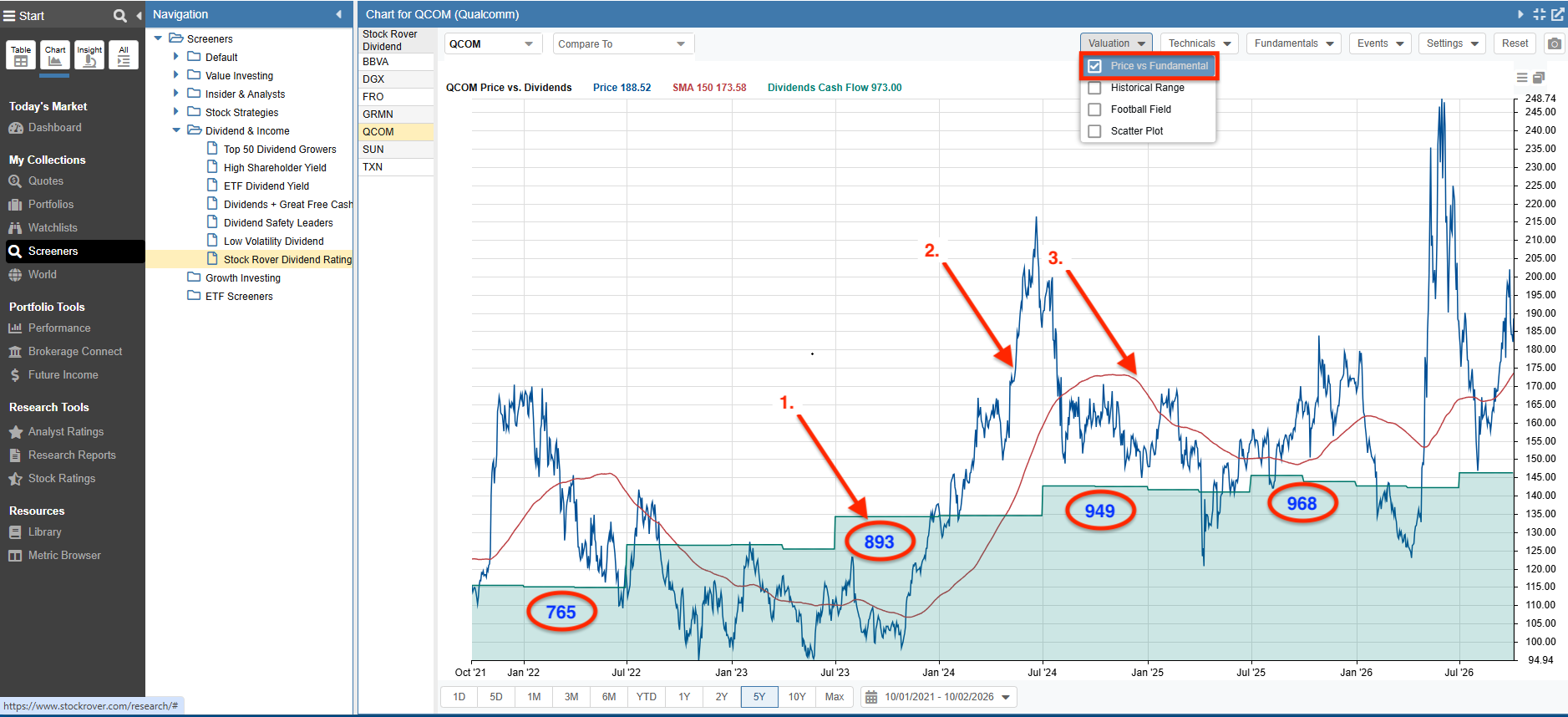Screen dimensions: 1568x717
Task: Switch to Insight view icon
Action: pos(89,55)
